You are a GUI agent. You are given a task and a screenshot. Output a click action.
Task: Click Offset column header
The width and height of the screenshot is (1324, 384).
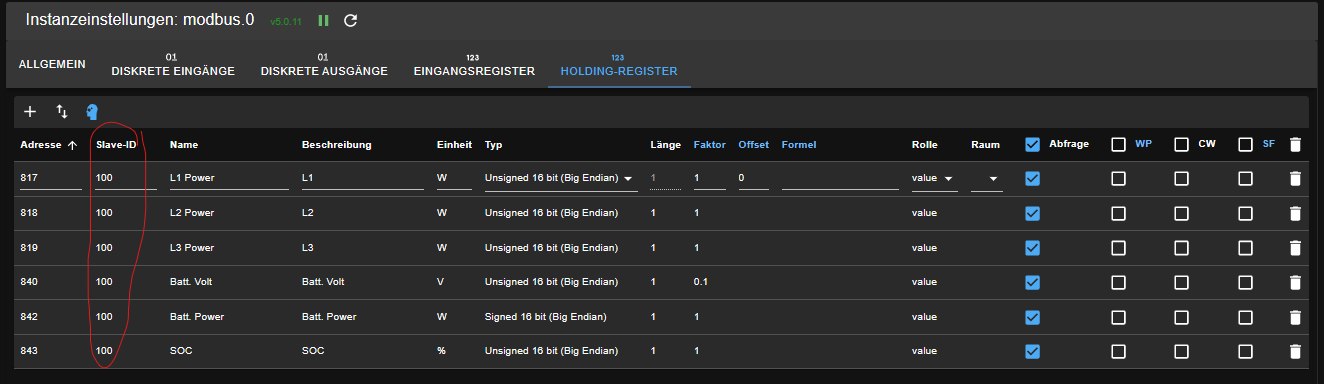click(x=753, y=145)
